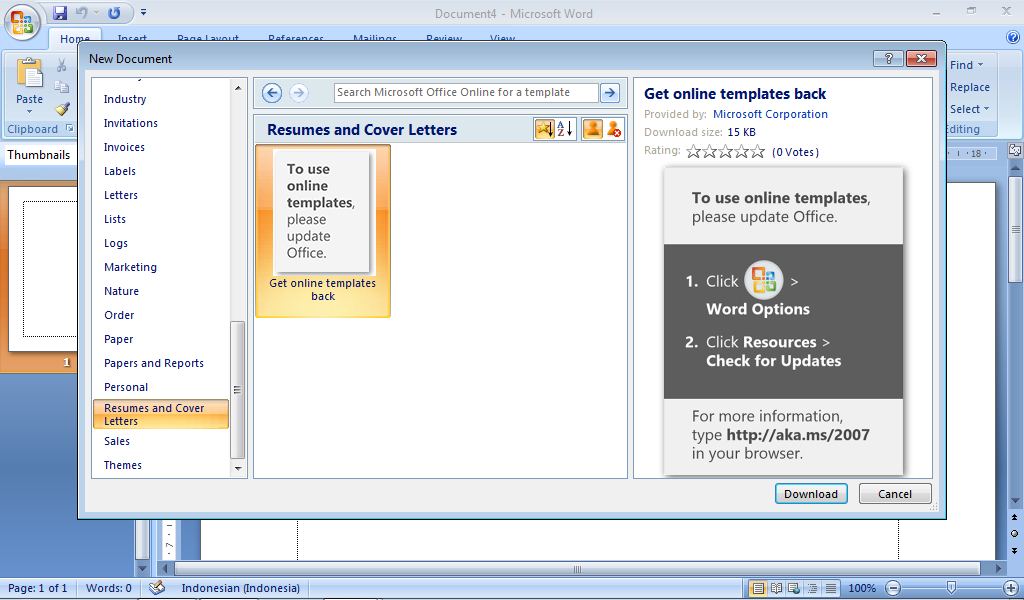Open Word Help icon in ribbon

(x=1014, y=38)
